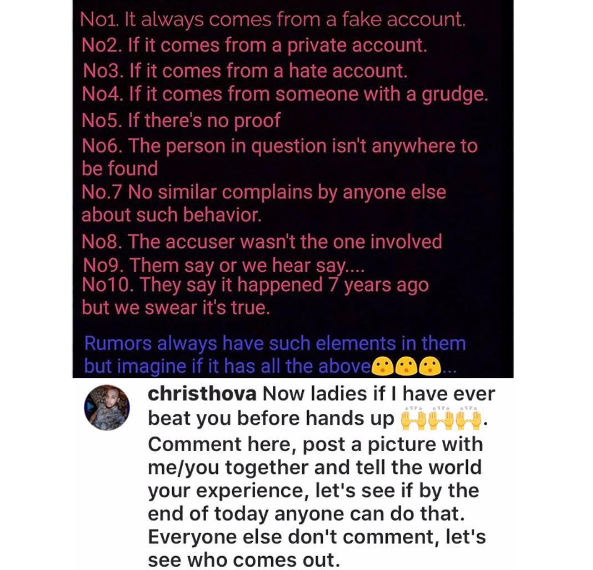Viewport: 593px width, 570px height.
Task: Select the 'No5. If there's no proof' line
Action: [x=181, y=120]
